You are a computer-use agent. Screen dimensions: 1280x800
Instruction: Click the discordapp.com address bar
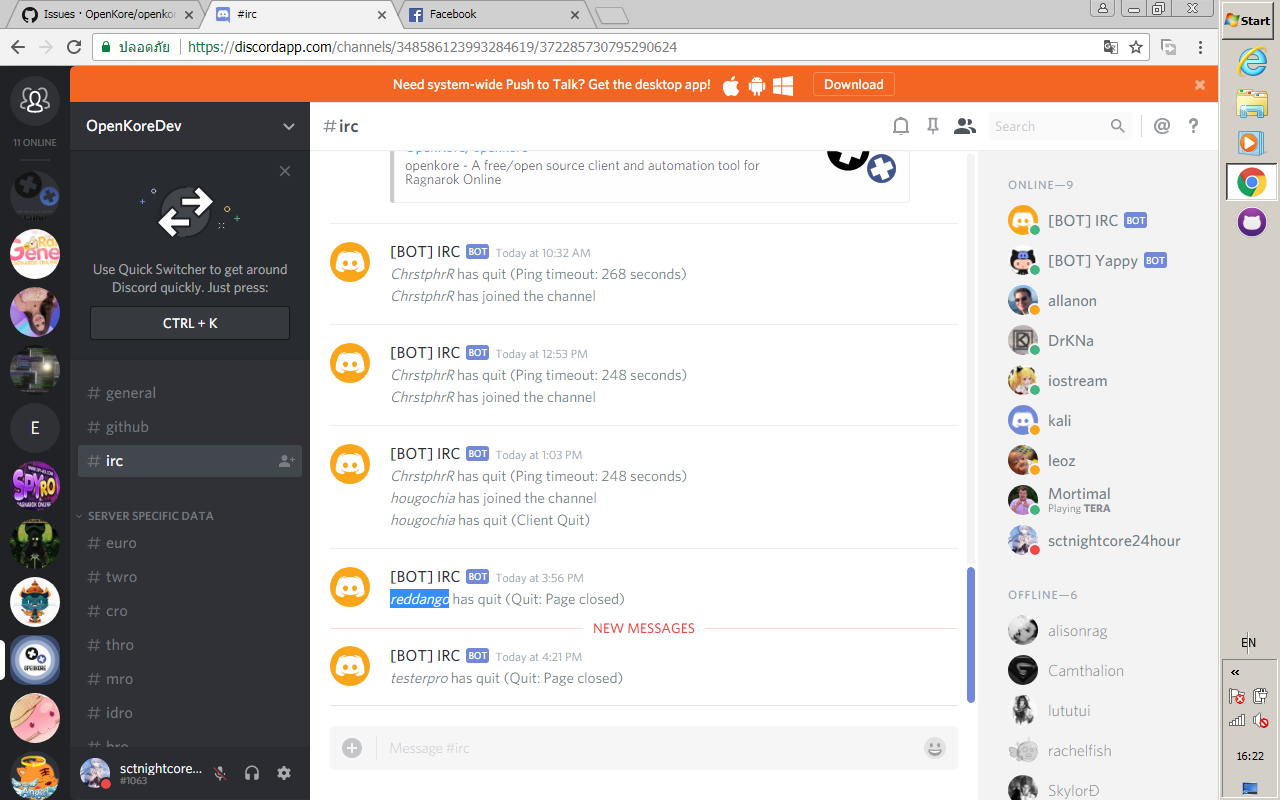tap(622, 47)
